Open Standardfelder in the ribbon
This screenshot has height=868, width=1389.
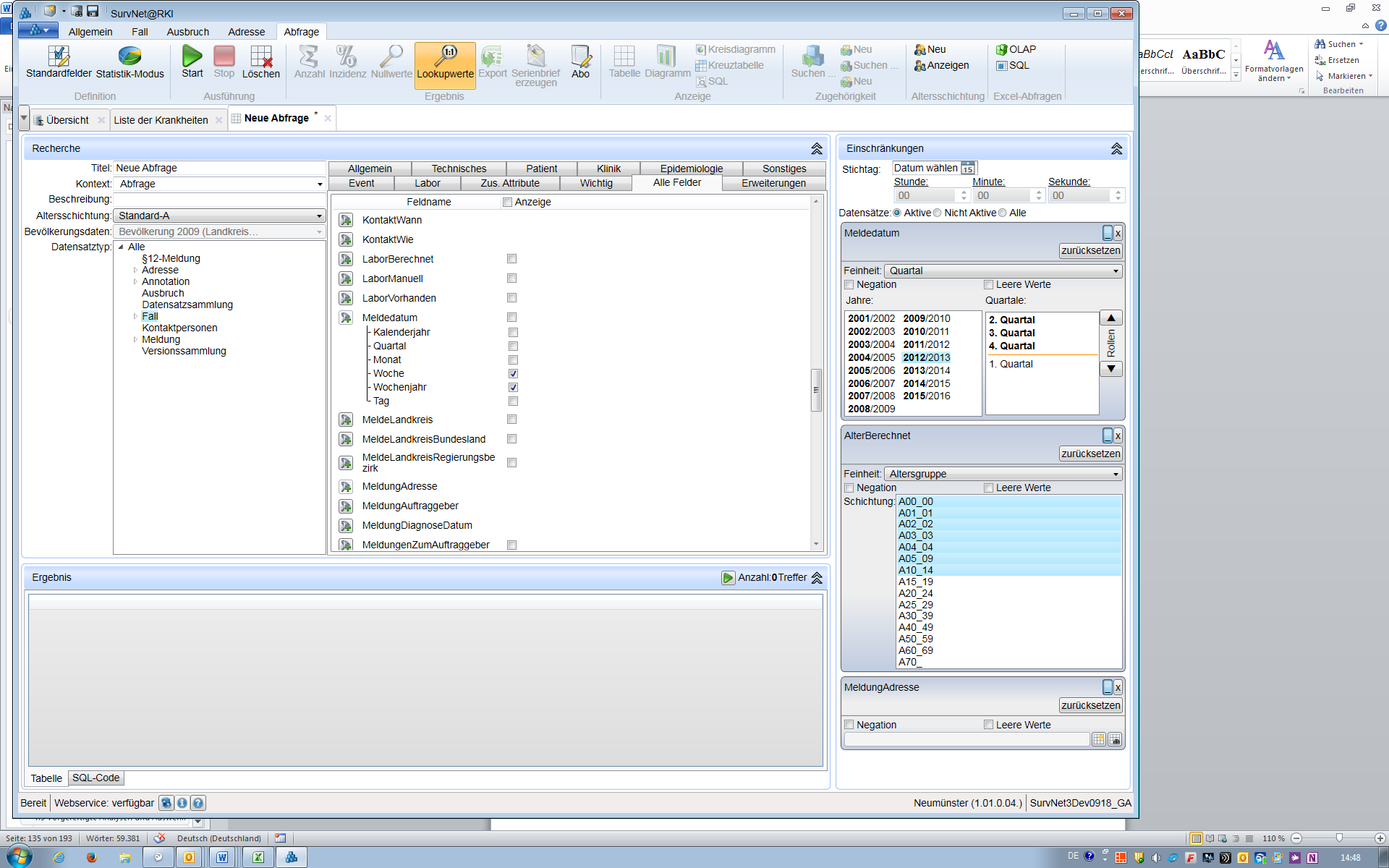[59, 56]
